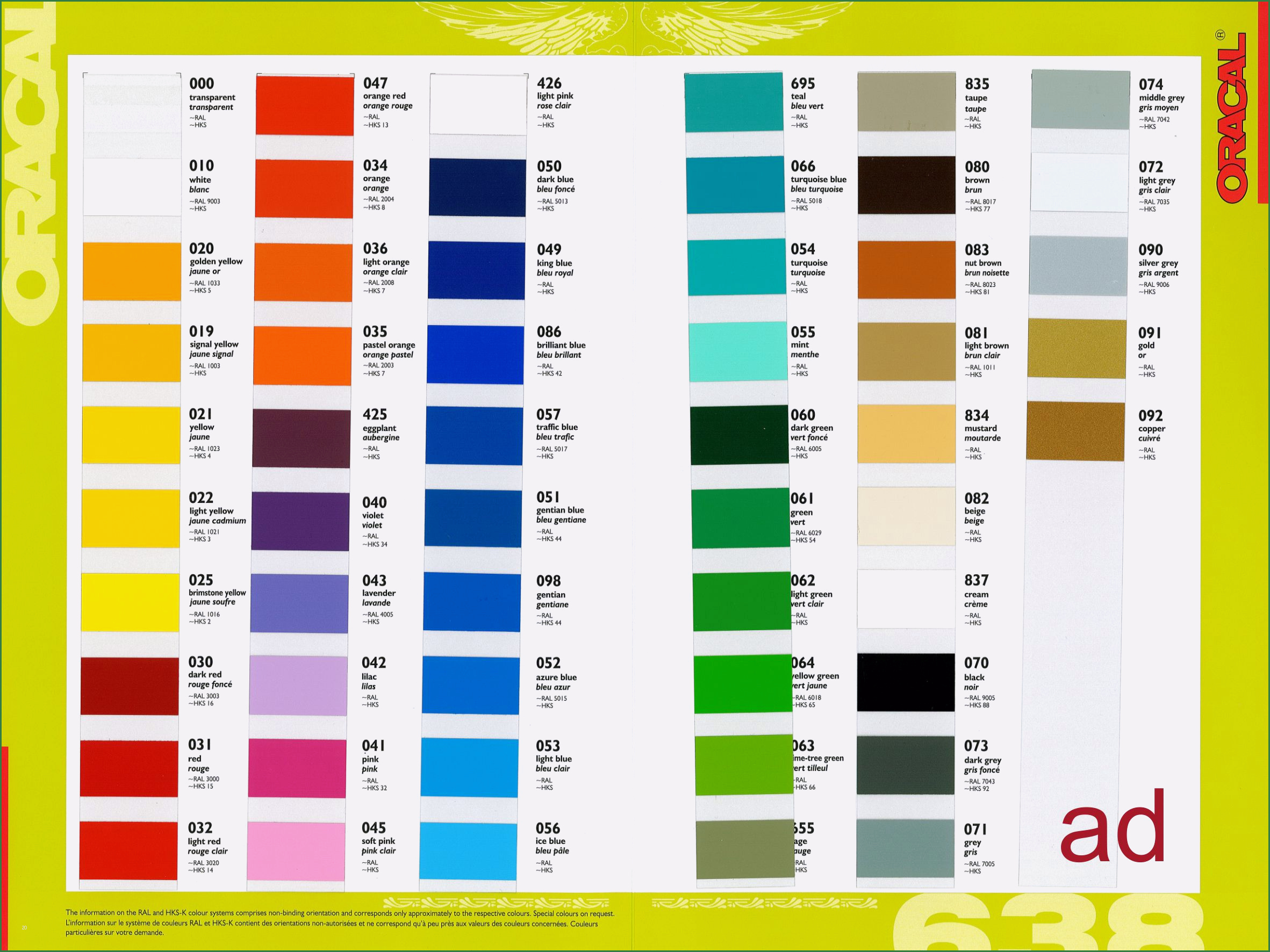Click the dark blue 050 swatch

click(x=477, y=187)
